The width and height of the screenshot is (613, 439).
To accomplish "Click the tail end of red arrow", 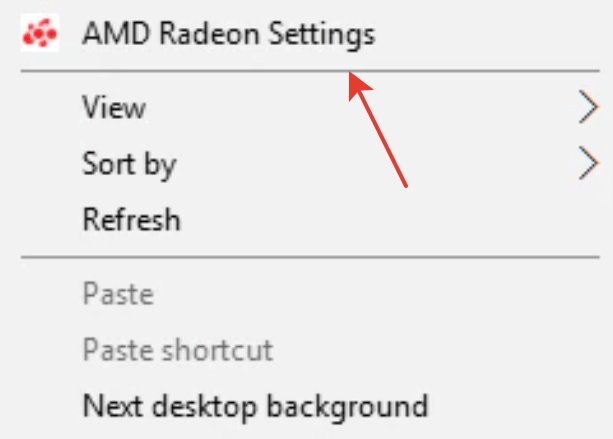I will click(405, 186).
